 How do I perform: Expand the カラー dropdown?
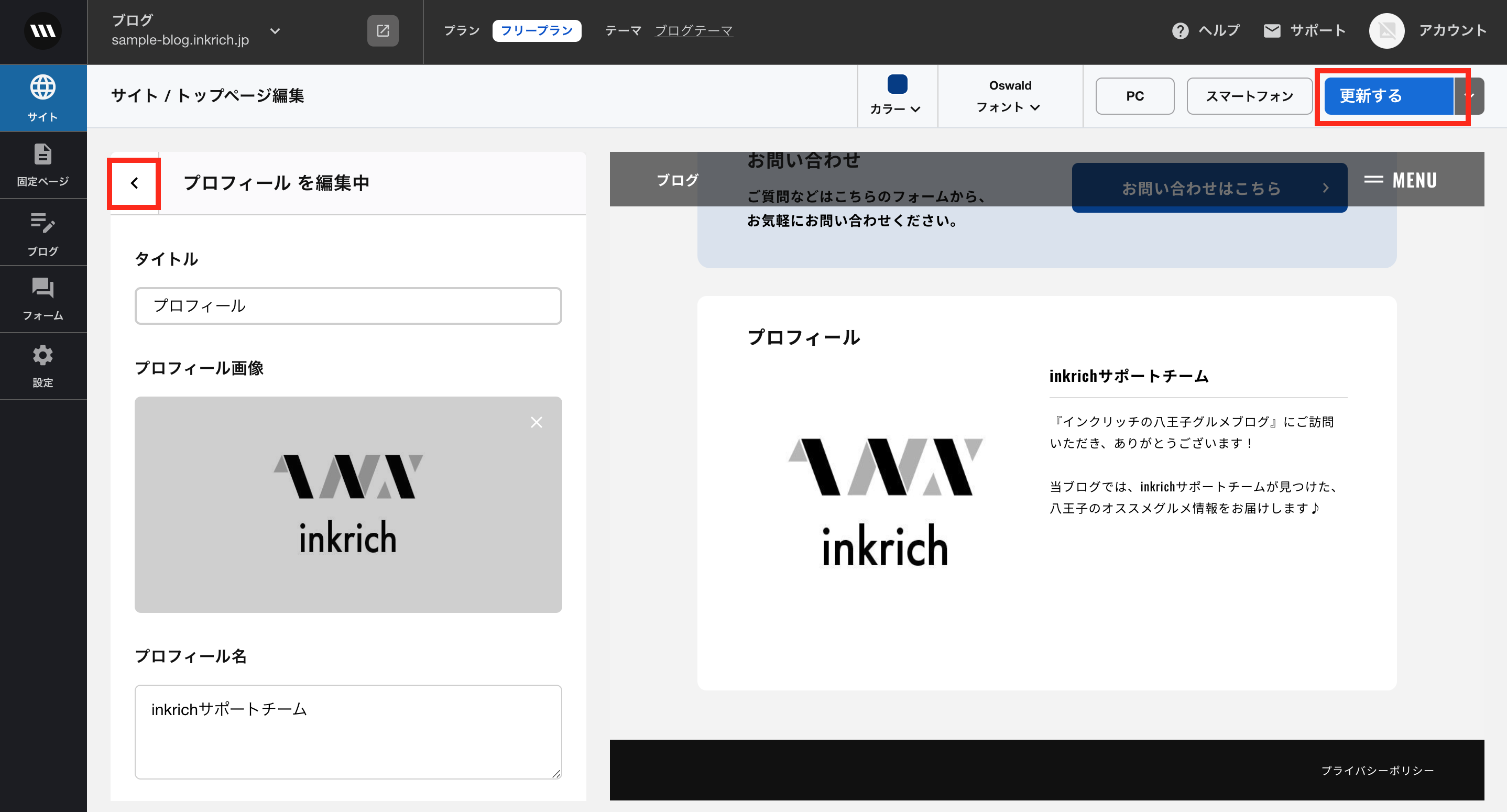(895, 109)
